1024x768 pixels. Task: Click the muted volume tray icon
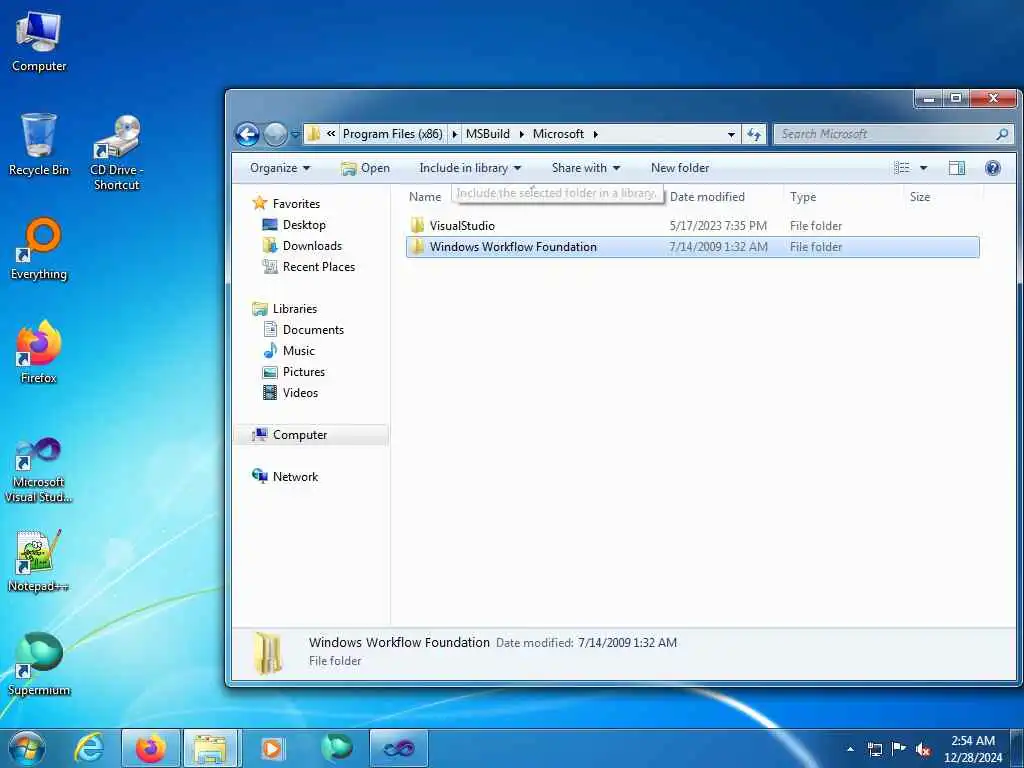(x=923, y=749)
